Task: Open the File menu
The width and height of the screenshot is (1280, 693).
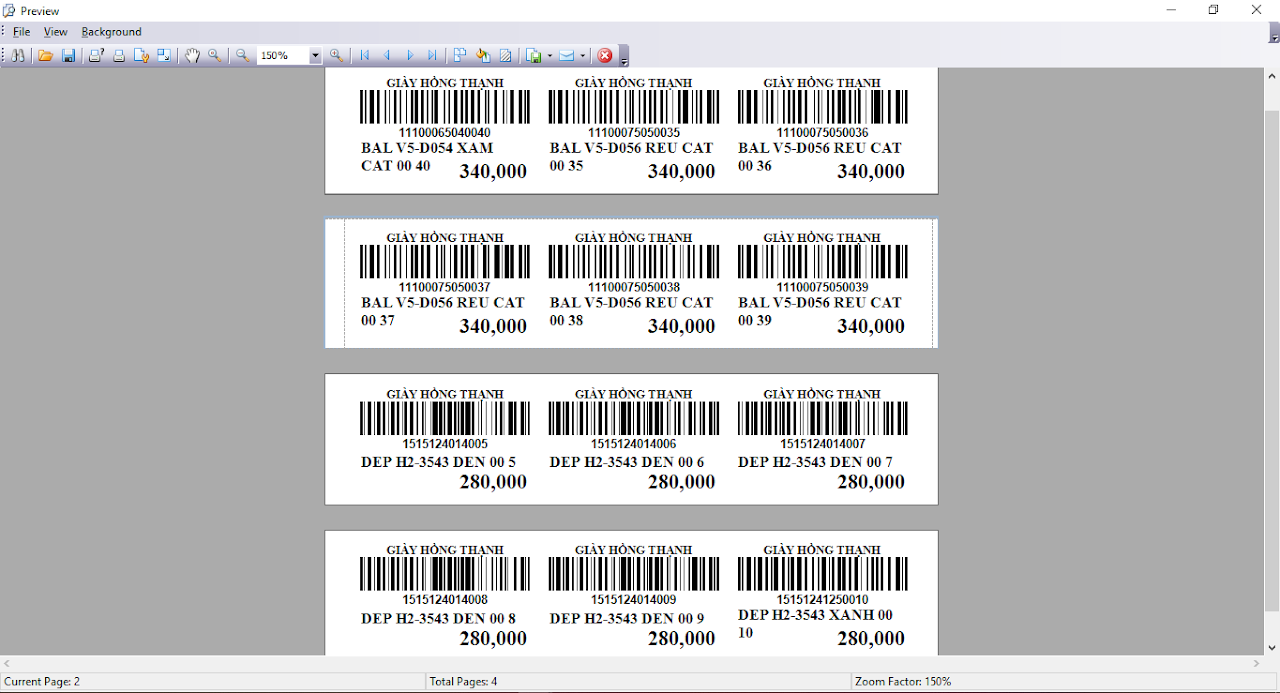Action: click(x=21, y=32)
